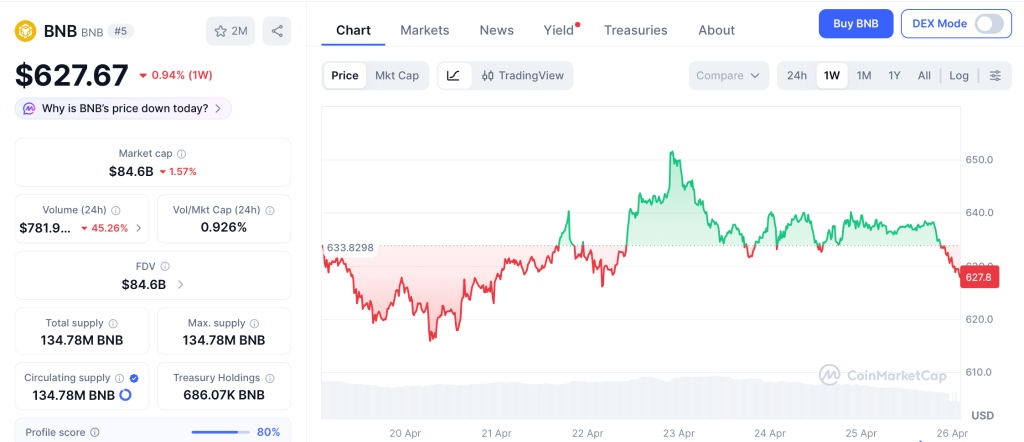
Task: Open the Markets tab
Action: pos(424,30)
